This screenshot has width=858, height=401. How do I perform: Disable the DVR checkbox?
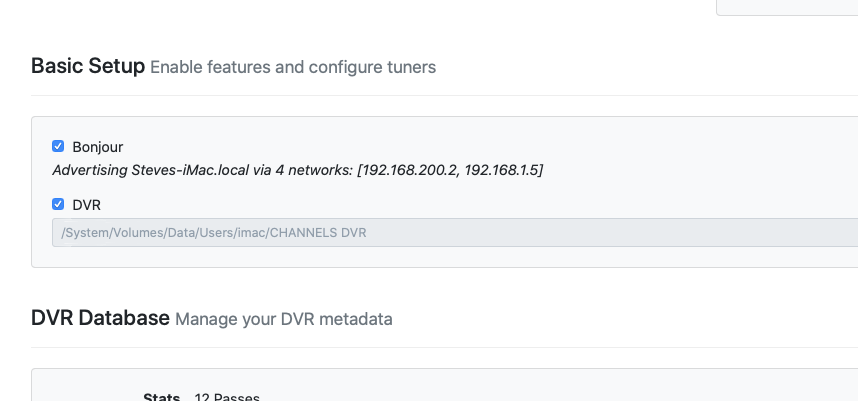pos(58,204)
